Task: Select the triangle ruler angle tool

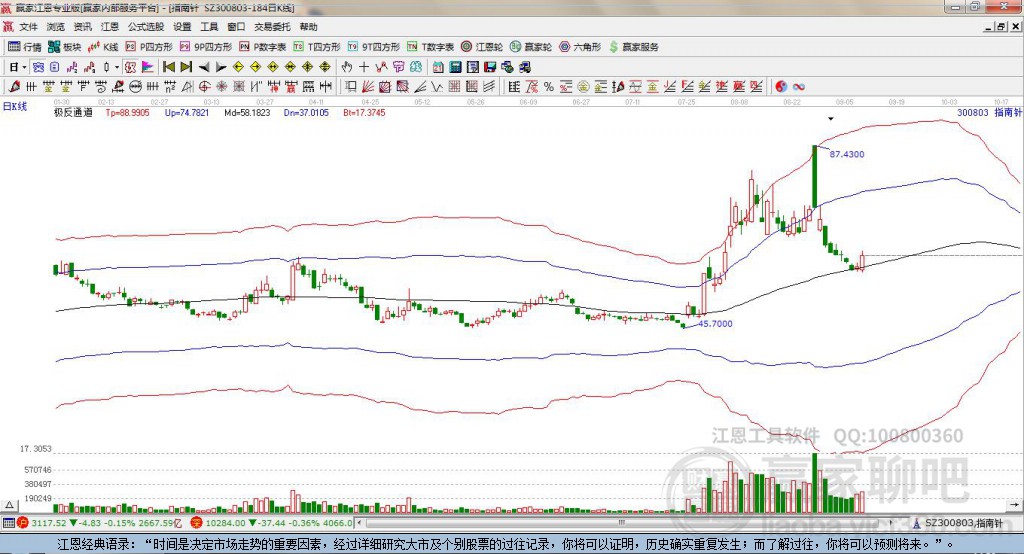Action: tap(187, 86)
